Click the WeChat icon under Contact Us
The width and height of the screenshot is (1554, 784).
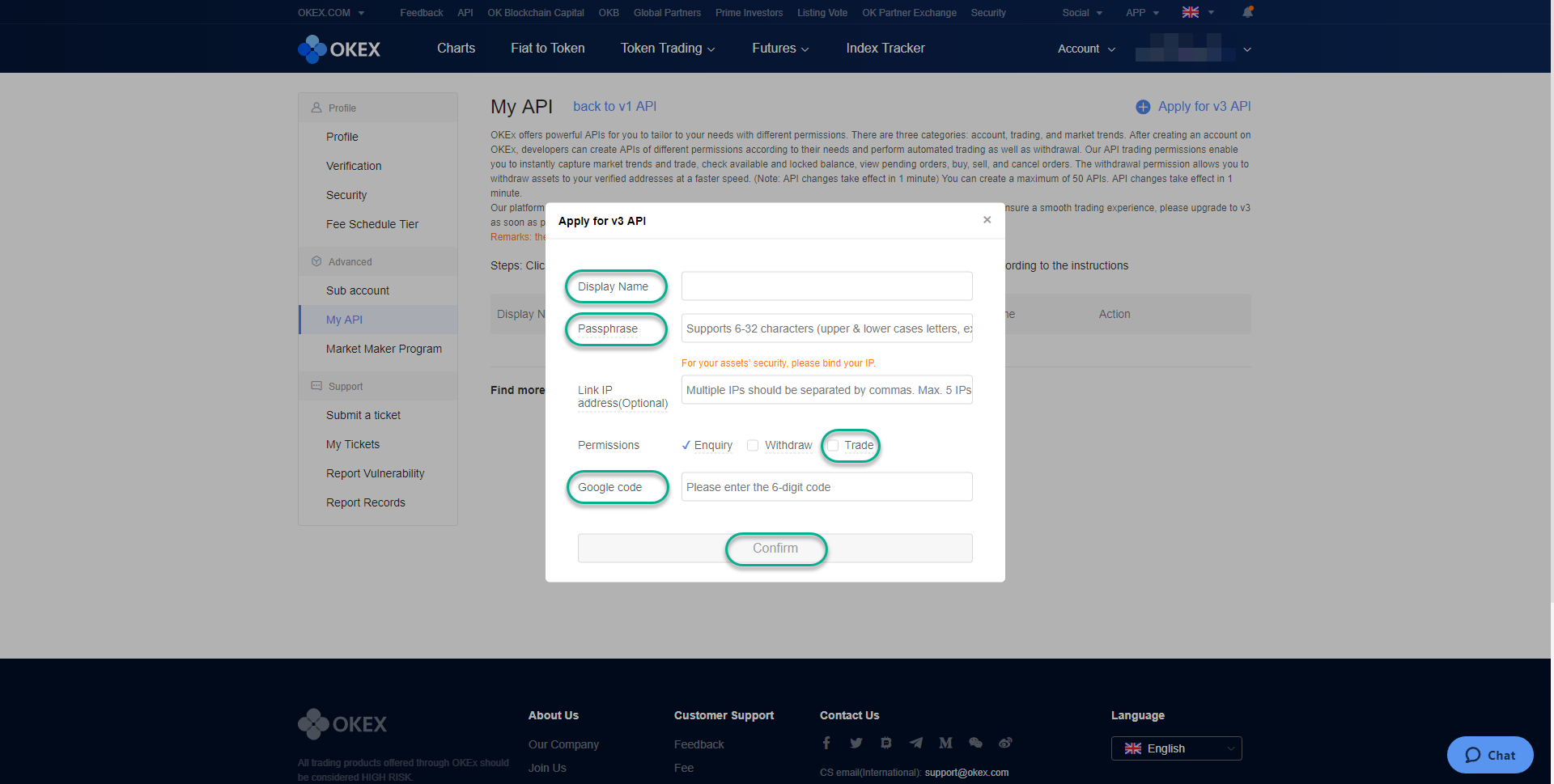point(975,742)
